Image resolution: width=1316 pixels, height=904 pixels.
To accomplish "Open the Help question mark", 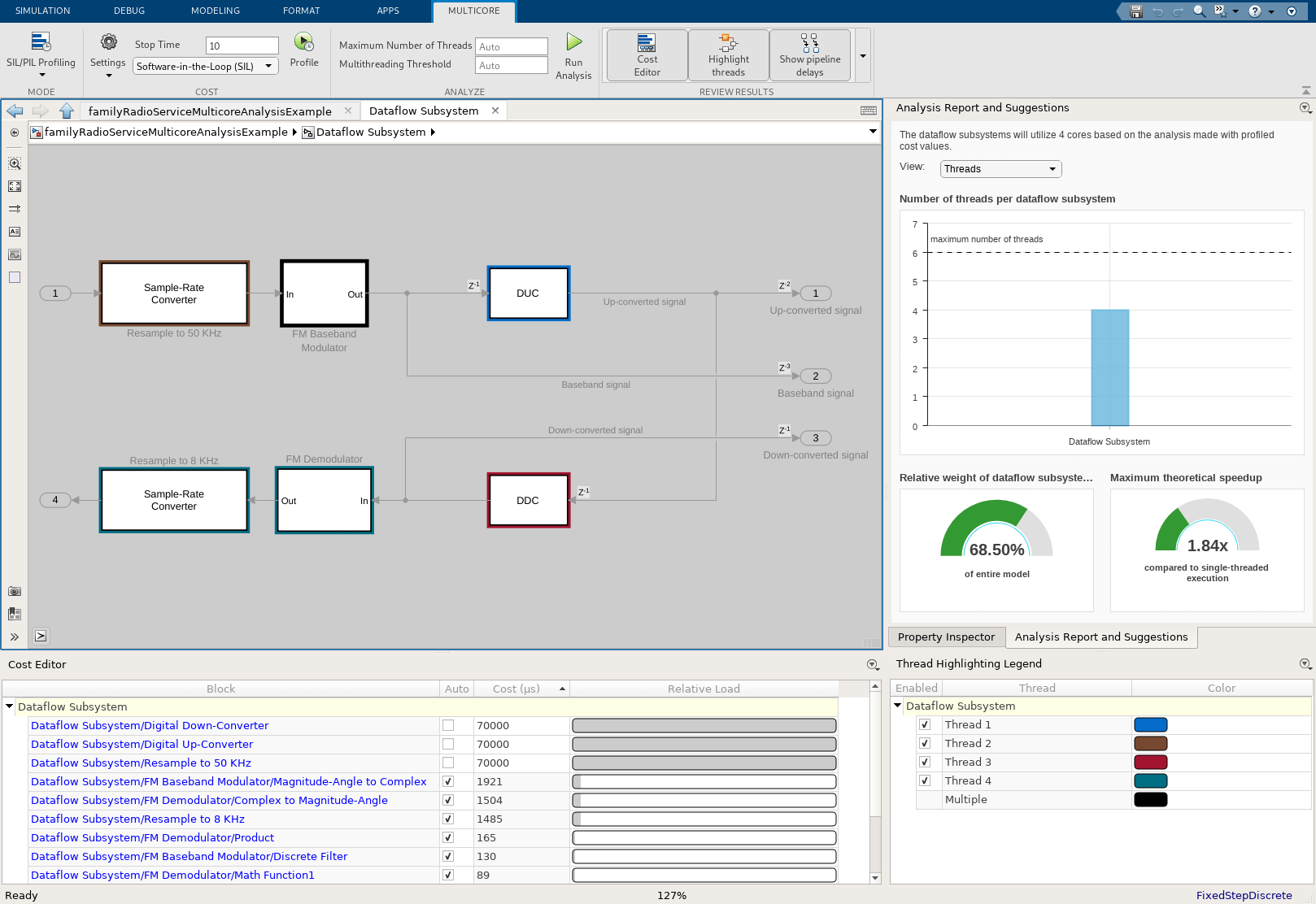I will click(x=1255, y=11).
